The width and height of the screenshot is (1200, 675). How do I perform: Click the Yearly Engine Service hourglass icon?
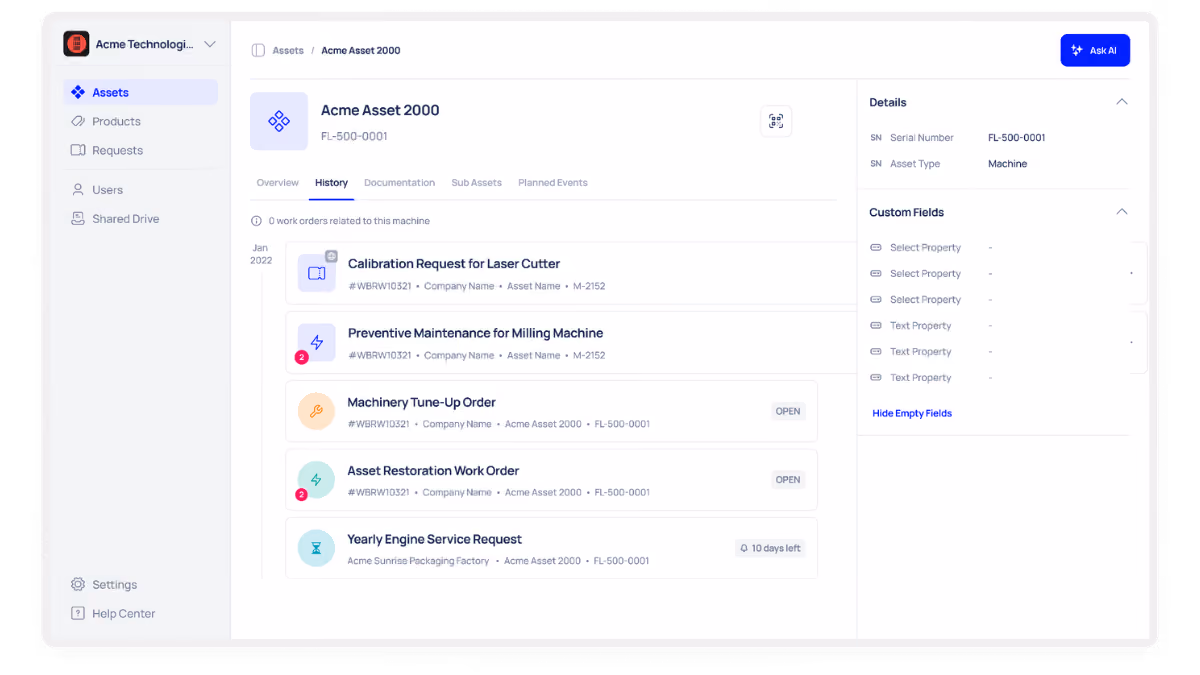pyautogui.click(x=316, y=548)
